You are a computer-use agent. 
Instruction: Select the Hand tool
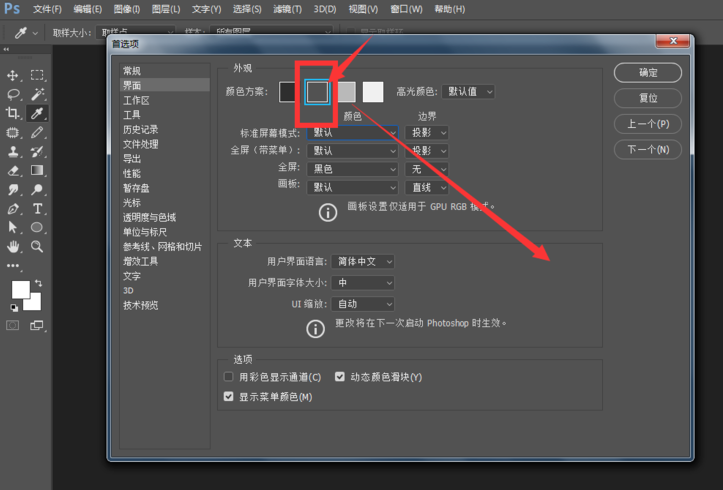13,247
